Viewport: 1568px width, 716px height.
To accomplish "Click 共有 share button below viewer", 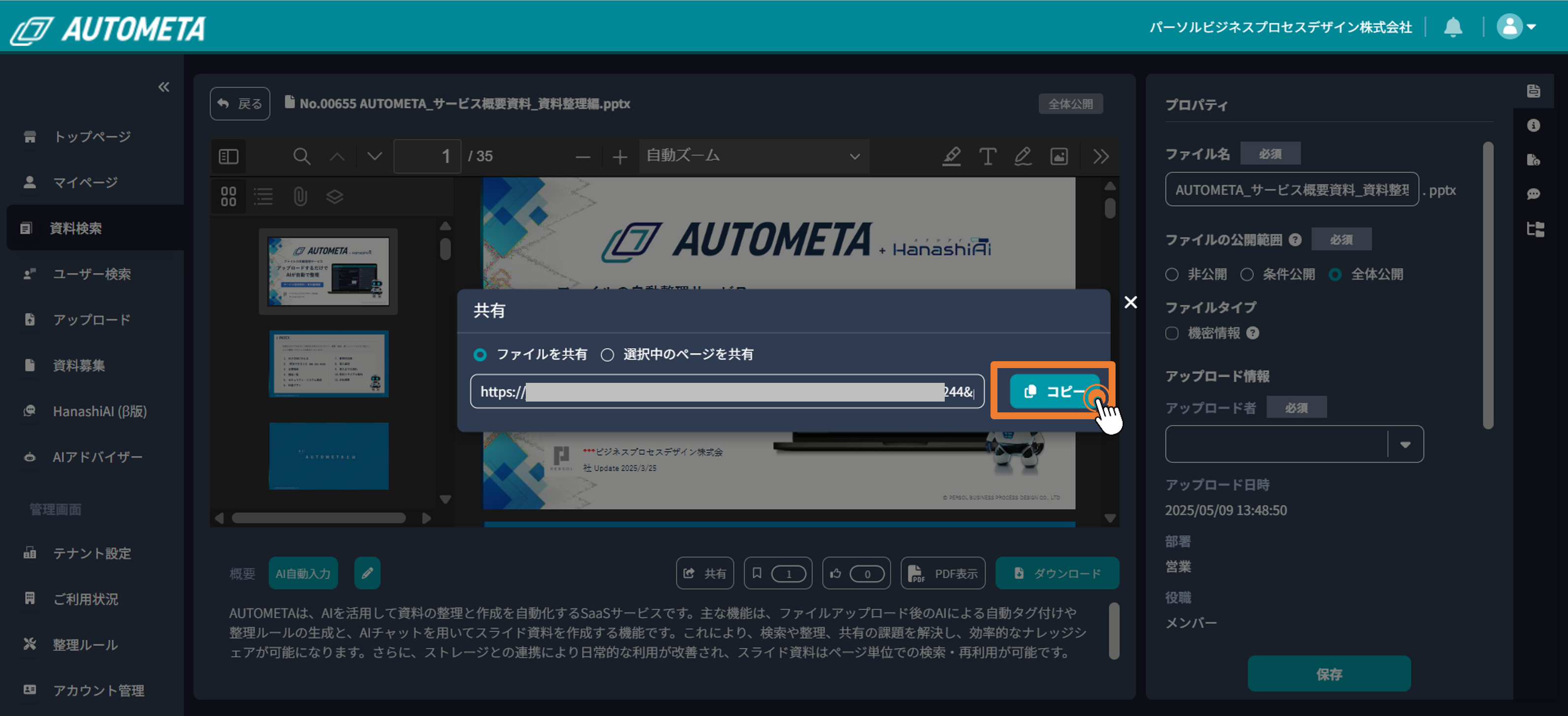I will (704, 573).
